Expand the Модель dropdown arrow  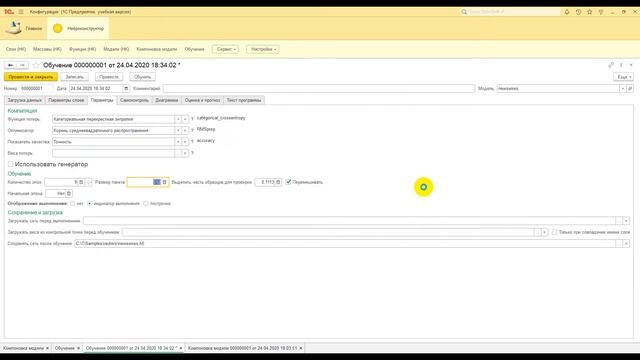[622, 89]
